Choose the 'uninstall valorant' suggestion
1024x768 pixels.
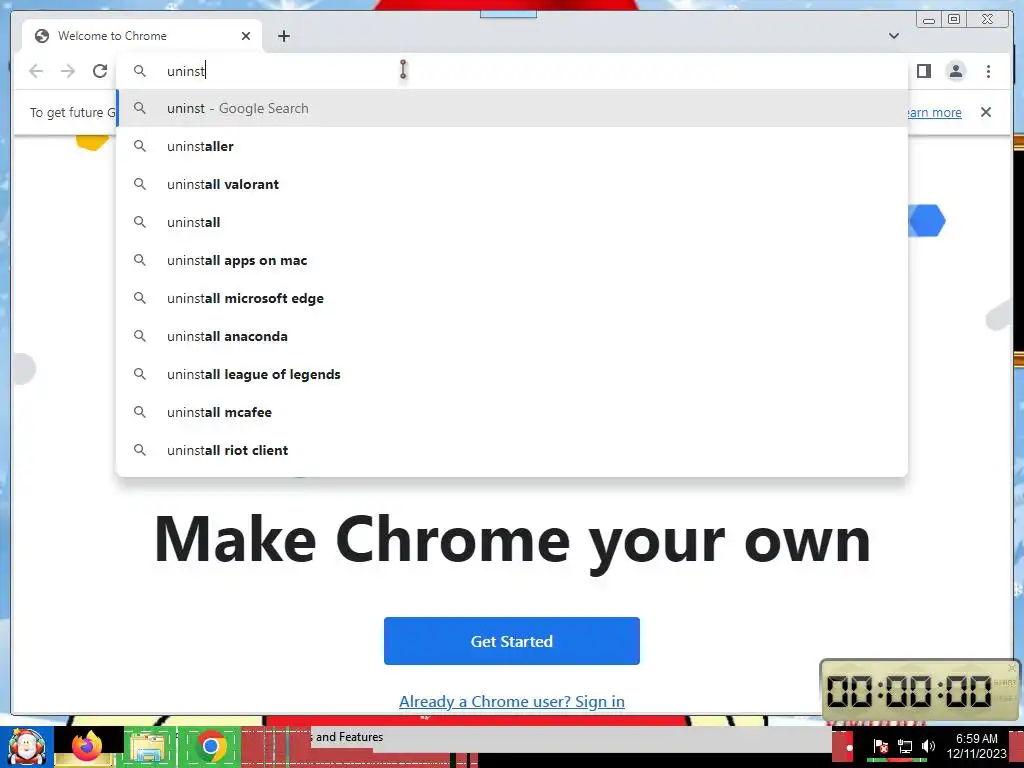512,184
